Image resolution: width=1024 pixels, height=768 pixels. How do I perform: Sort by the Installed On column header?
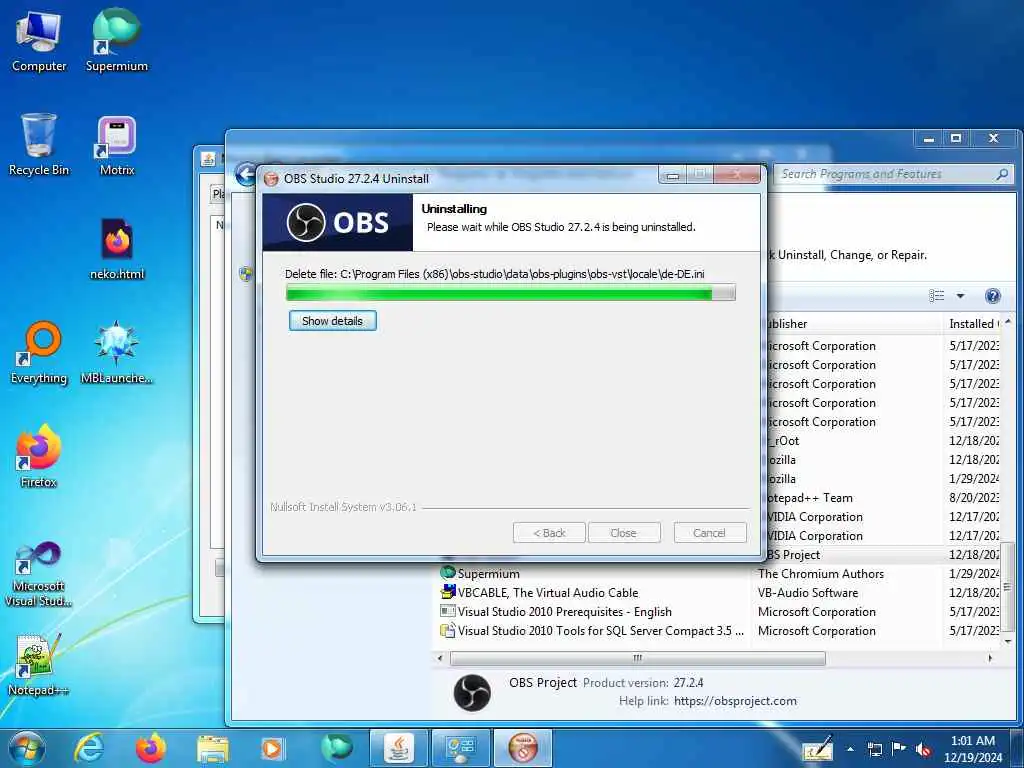pos(972,323)
